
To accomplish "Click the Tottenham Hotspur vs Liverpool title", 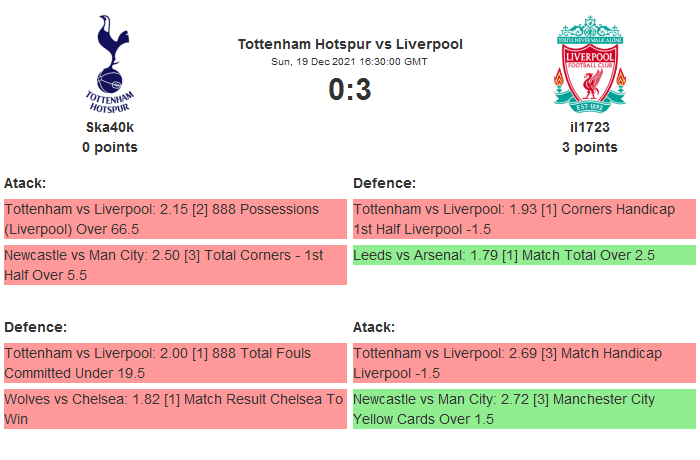I will (350, 44).
